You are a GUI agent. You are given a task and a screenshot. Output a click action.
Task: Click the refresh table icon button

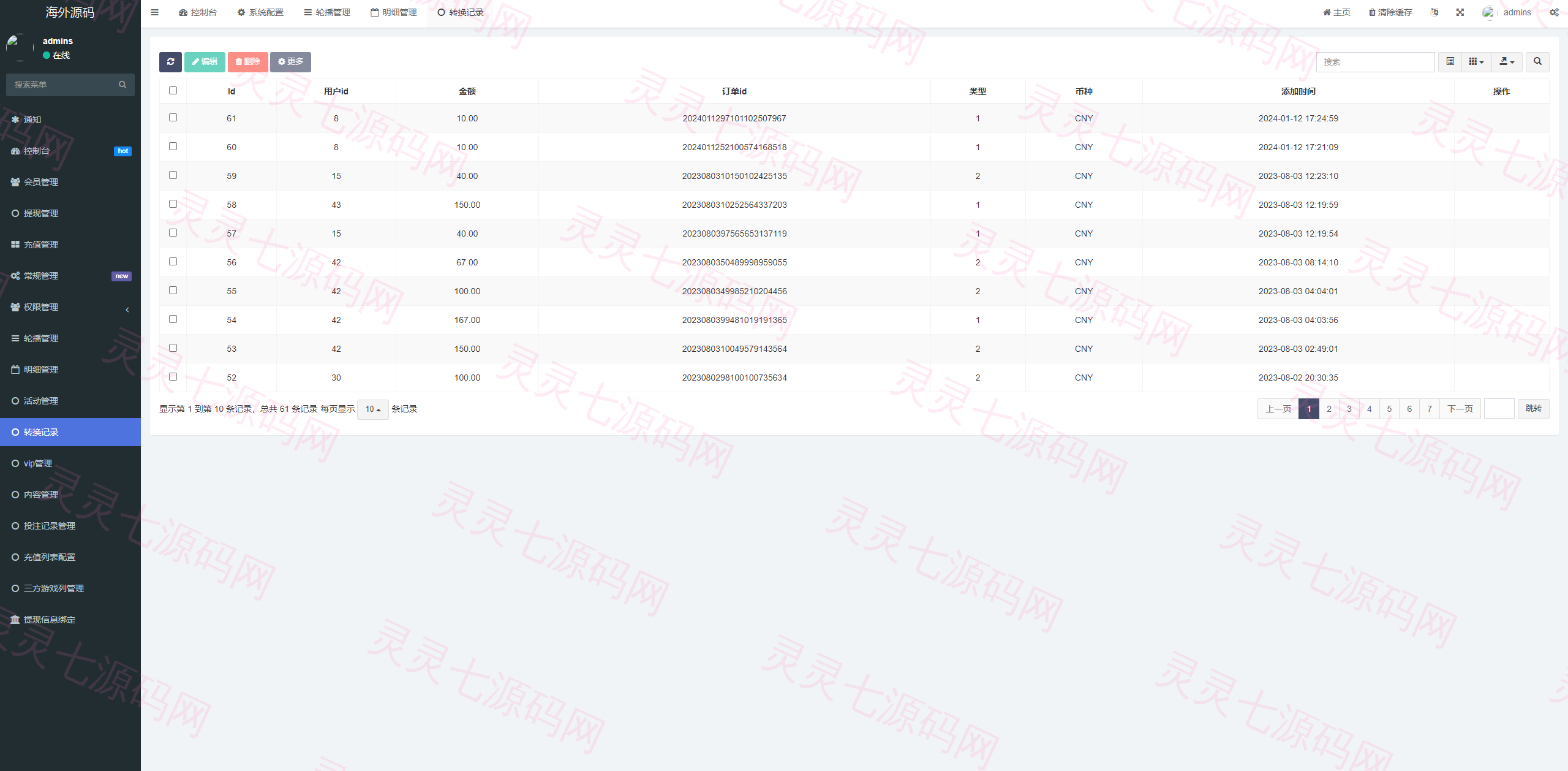[x=170, y=62]
